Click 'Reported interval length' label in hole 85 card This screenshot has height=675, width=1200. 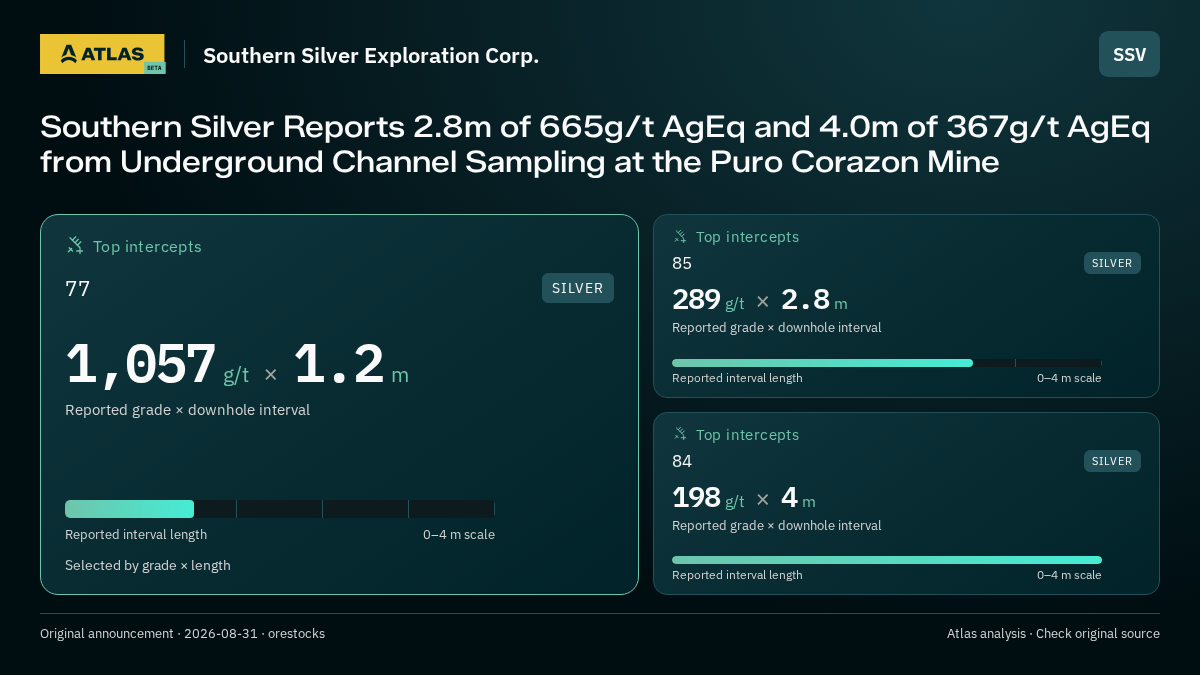tap(737, 378)
